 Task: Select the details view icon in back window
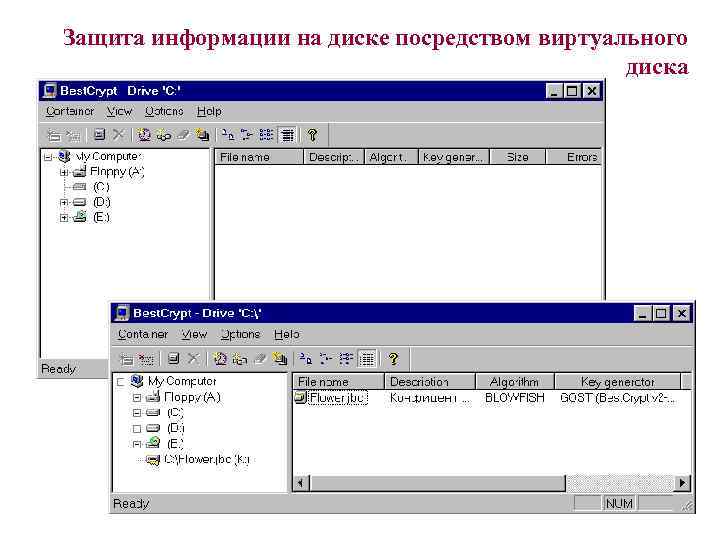288,135
